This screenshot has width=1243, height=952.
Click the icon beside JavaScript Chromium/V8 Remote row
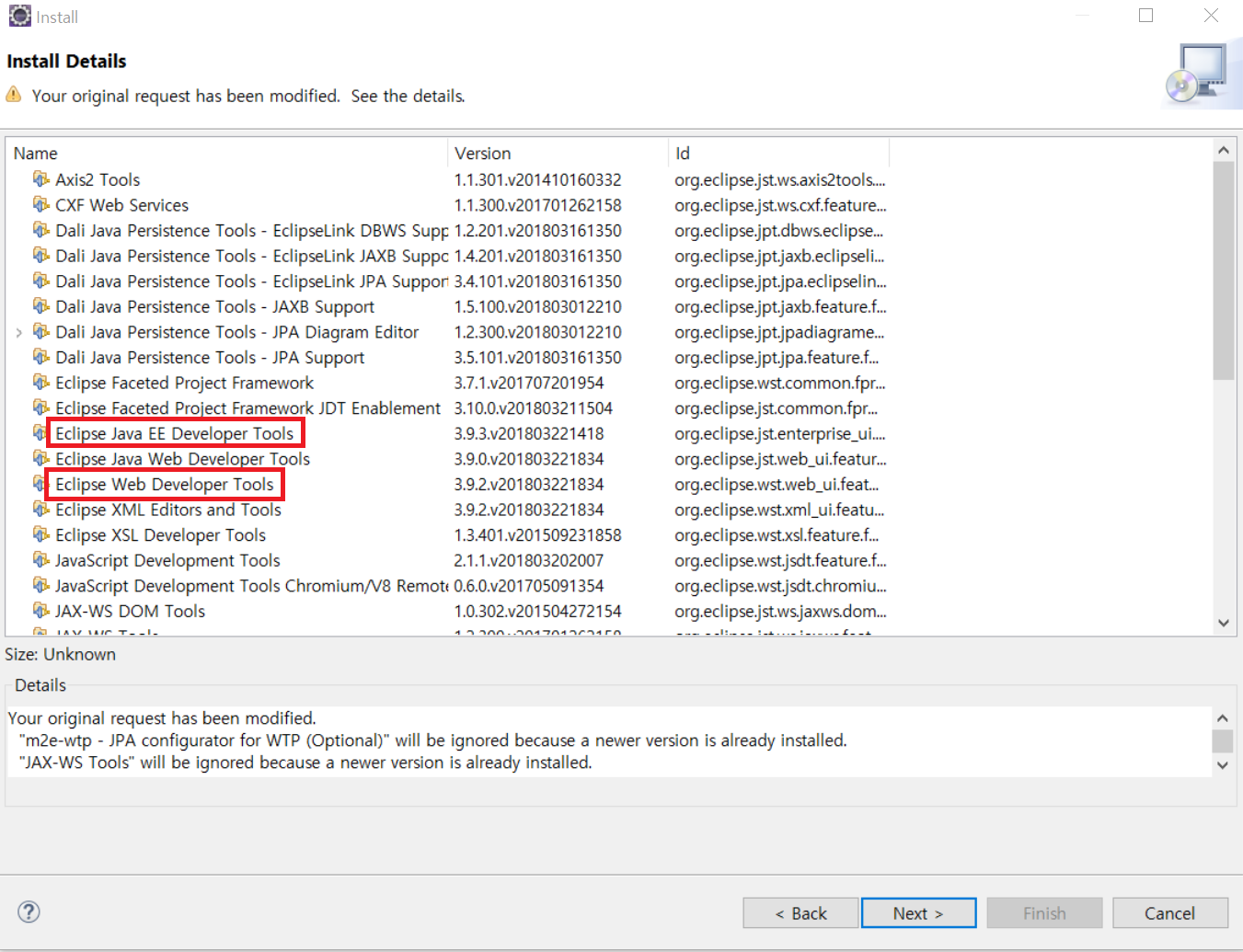tap(41, 585)
